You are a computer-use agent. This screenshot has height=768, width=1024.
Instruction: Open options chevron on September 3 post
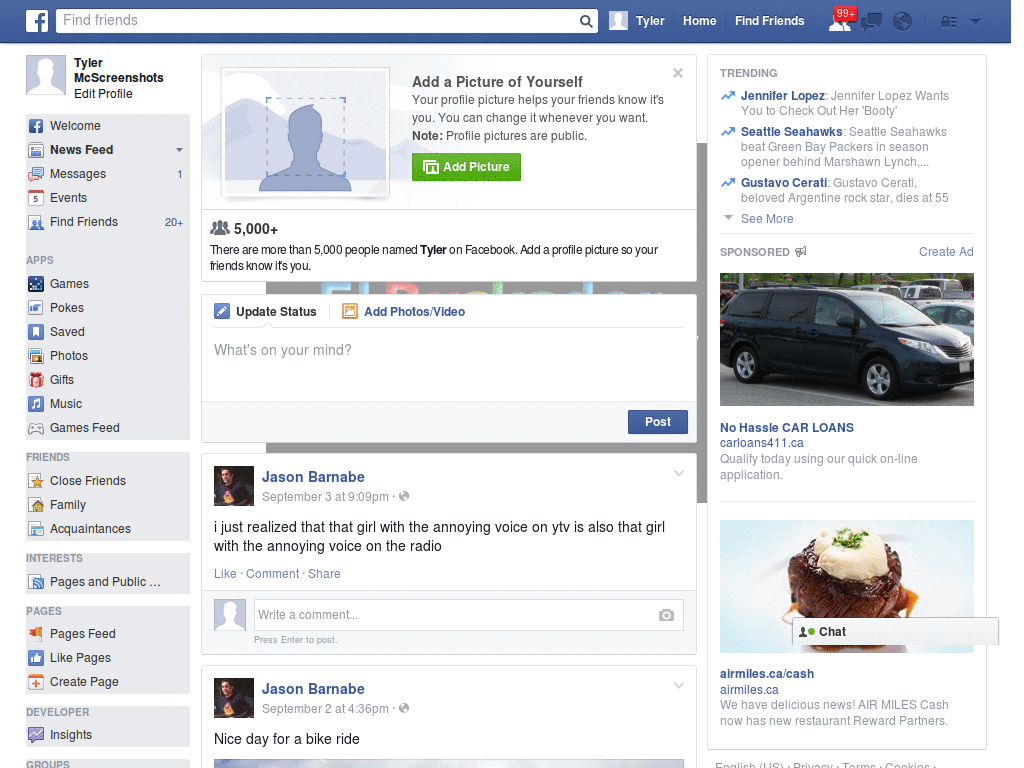click(679, 473)
